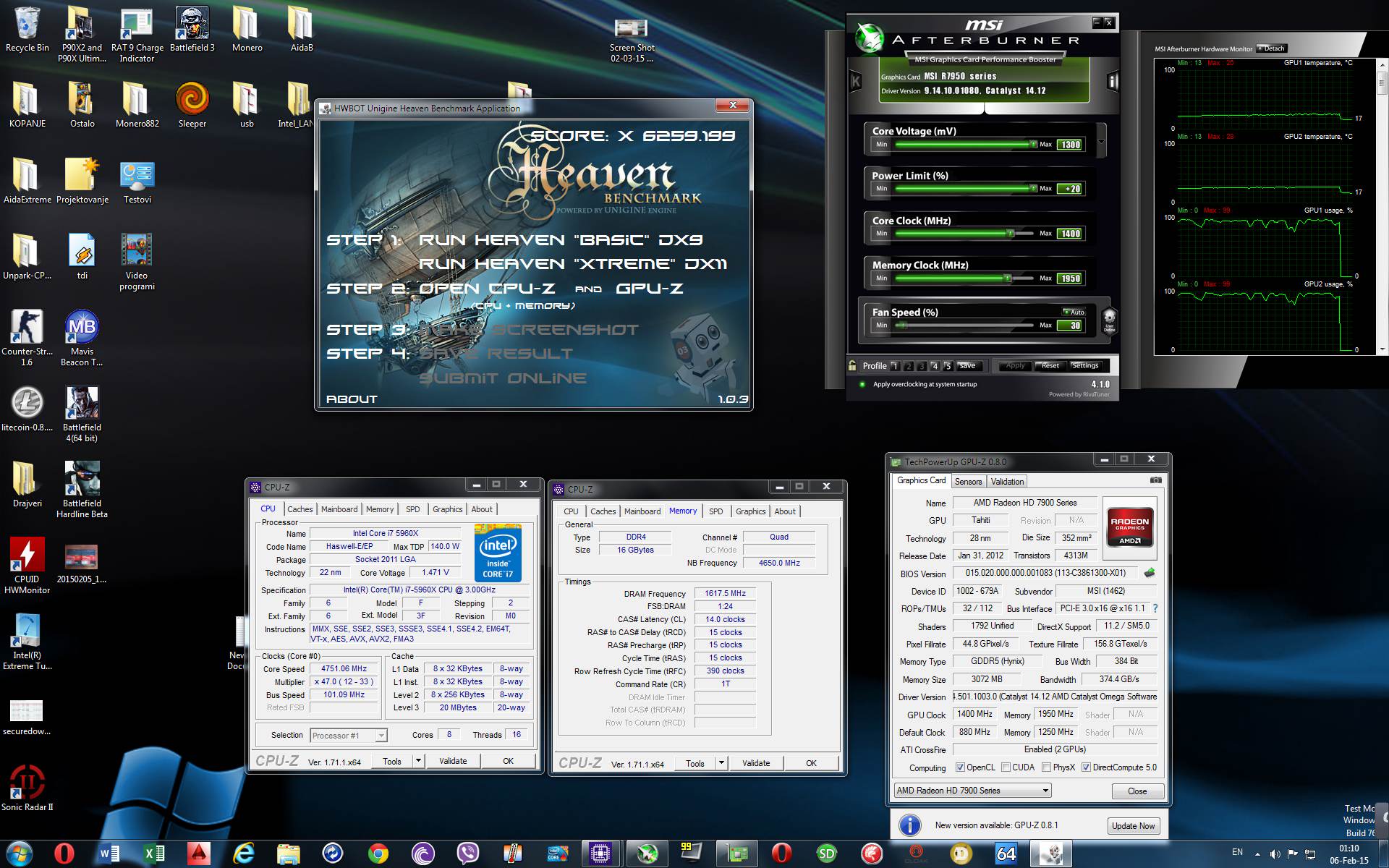Adjust the Core Voltage slider

pos(966,145)
